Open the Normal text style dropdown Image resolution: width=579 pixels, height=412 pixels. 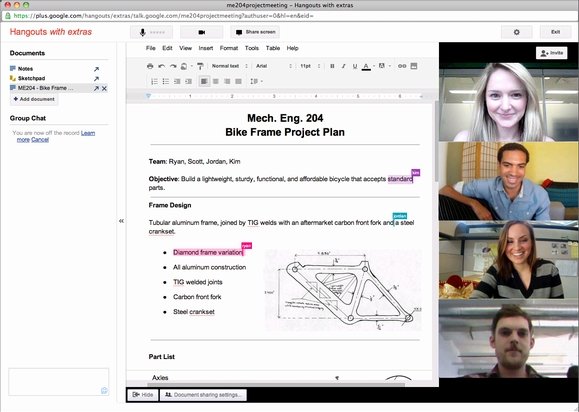click(229, 66)
